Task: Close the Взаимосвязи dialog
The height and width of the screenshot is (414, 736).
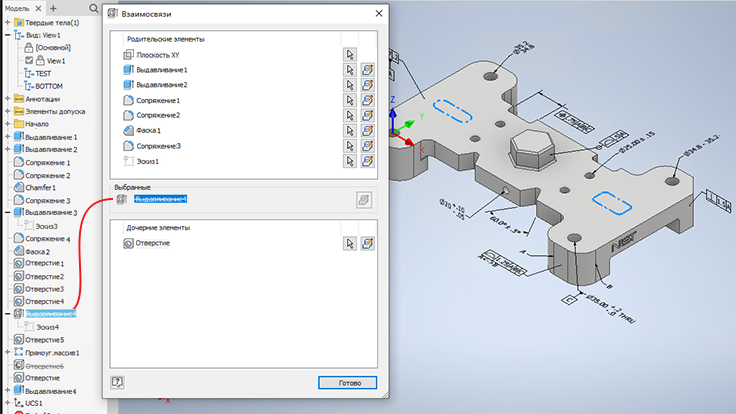Action: click(x=379, y=14)
